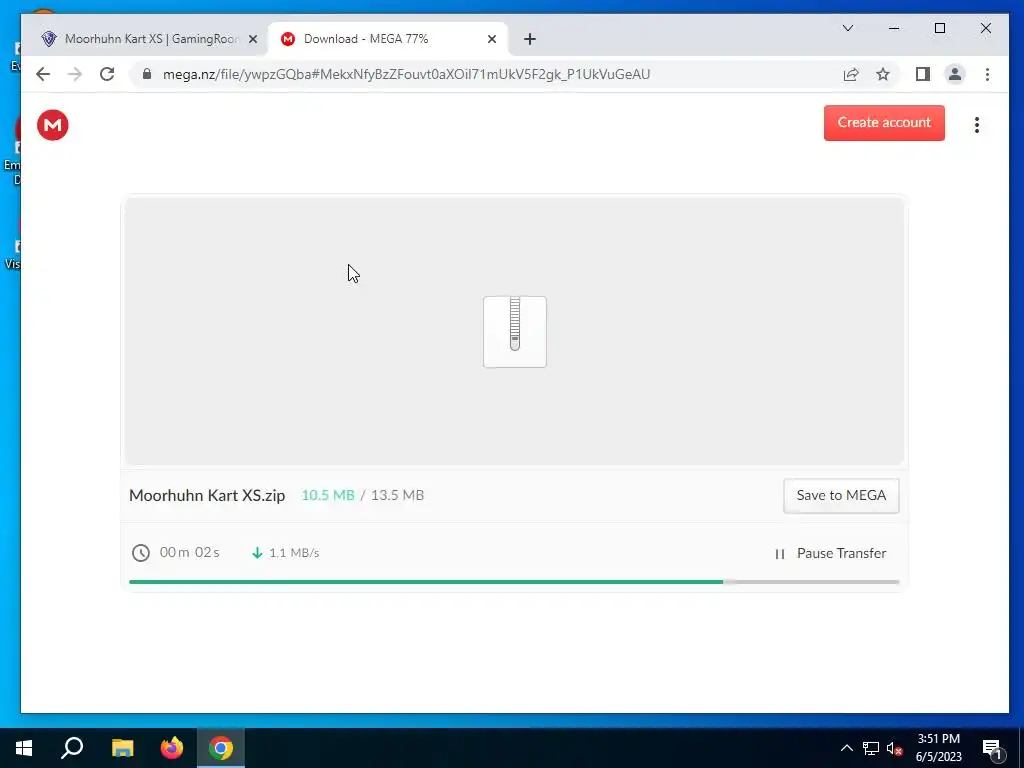
Task: Open Chrome profile avatar
Action: click(955, 74)
